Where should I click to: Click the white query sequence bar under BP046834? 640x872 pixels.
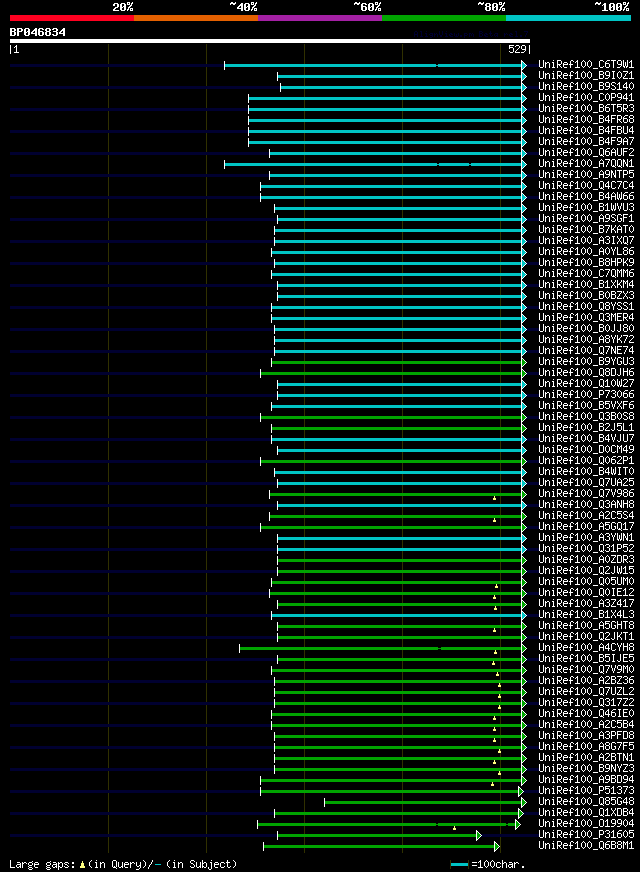(x=270, y=41)
